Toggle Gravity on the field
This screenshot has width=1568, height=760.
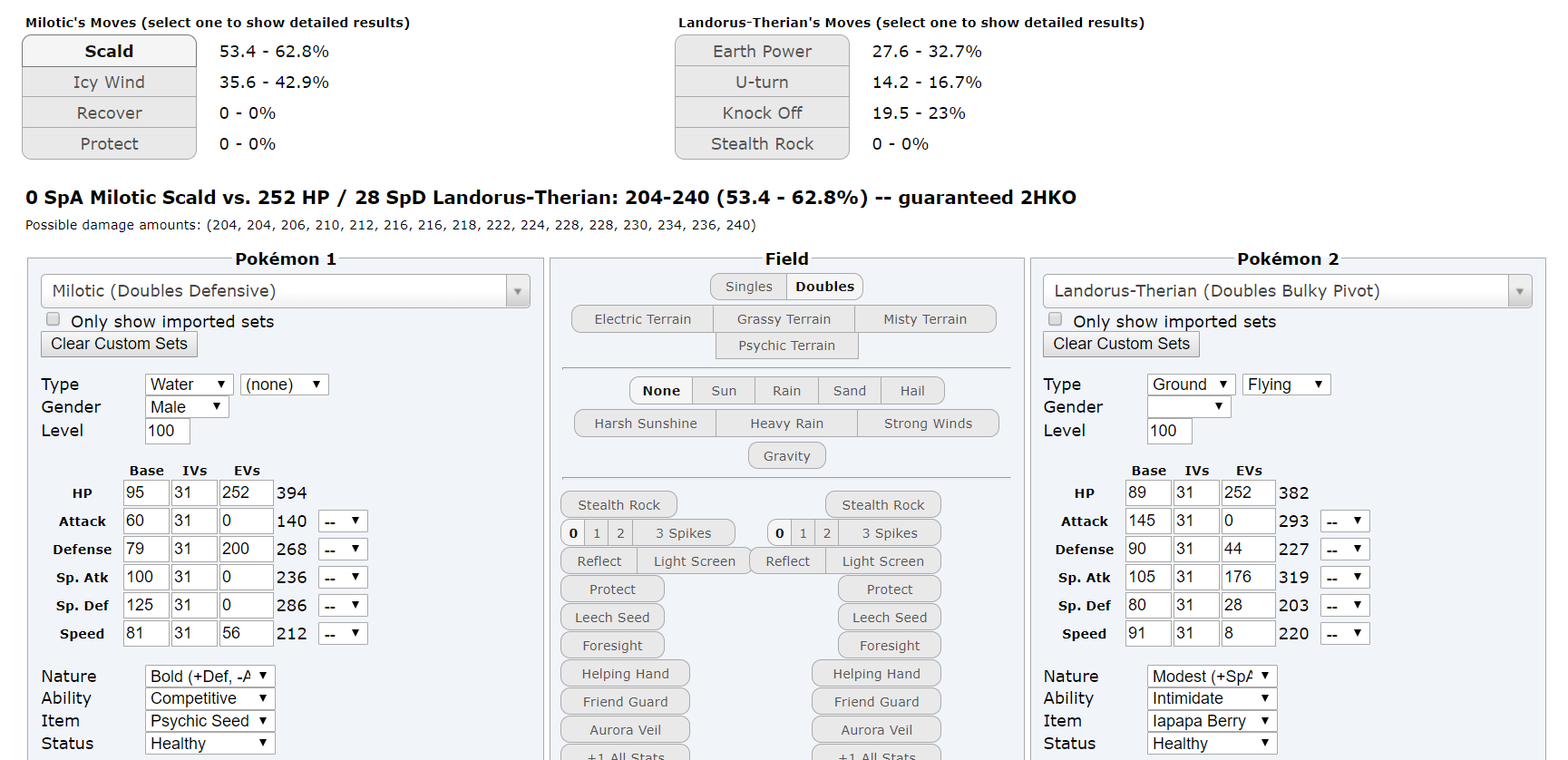pyautogui.click(x=786, y=456)
